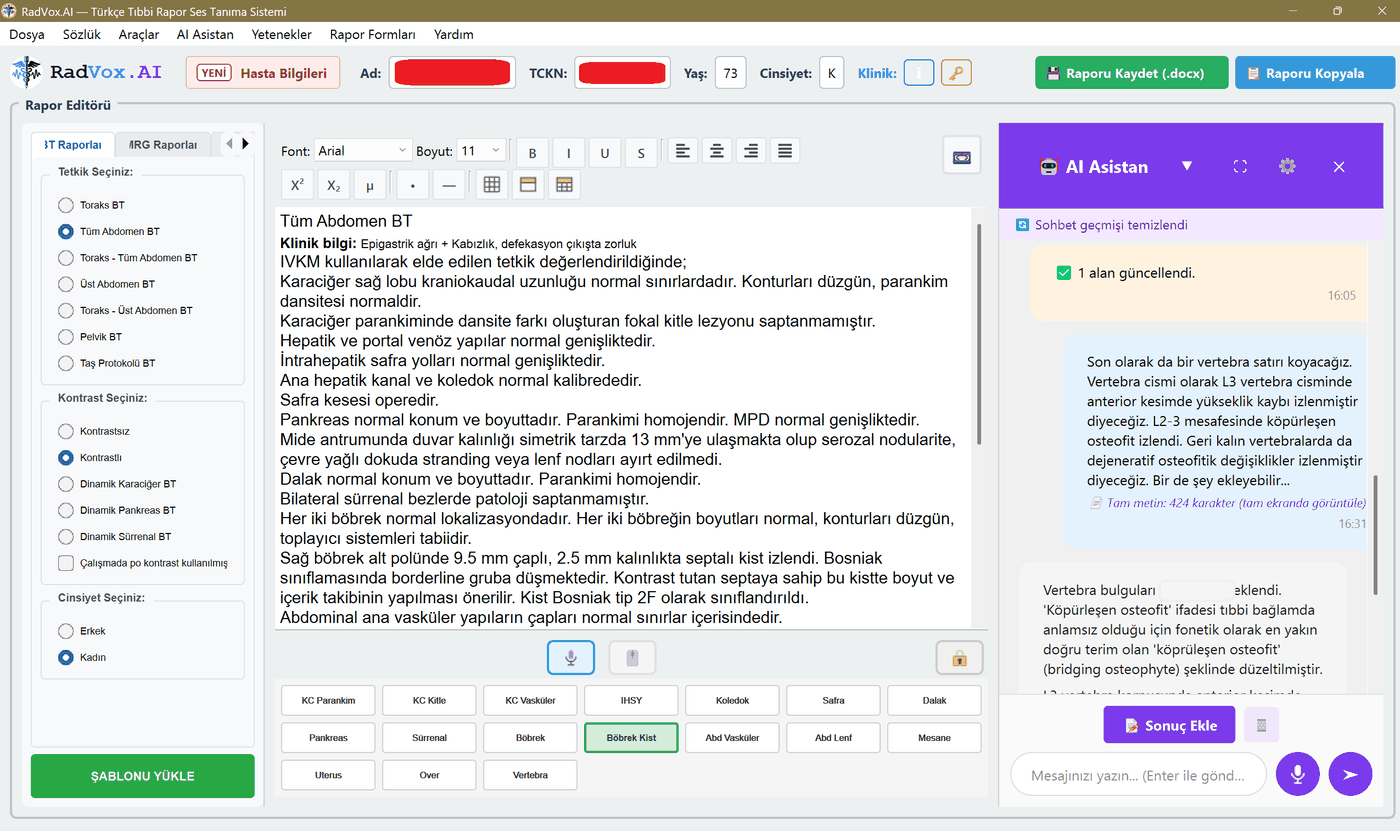The height and width of the screenshot is (831, 1400).
Task: Click the Yaş field showing 73
Action: click(730, 73)
